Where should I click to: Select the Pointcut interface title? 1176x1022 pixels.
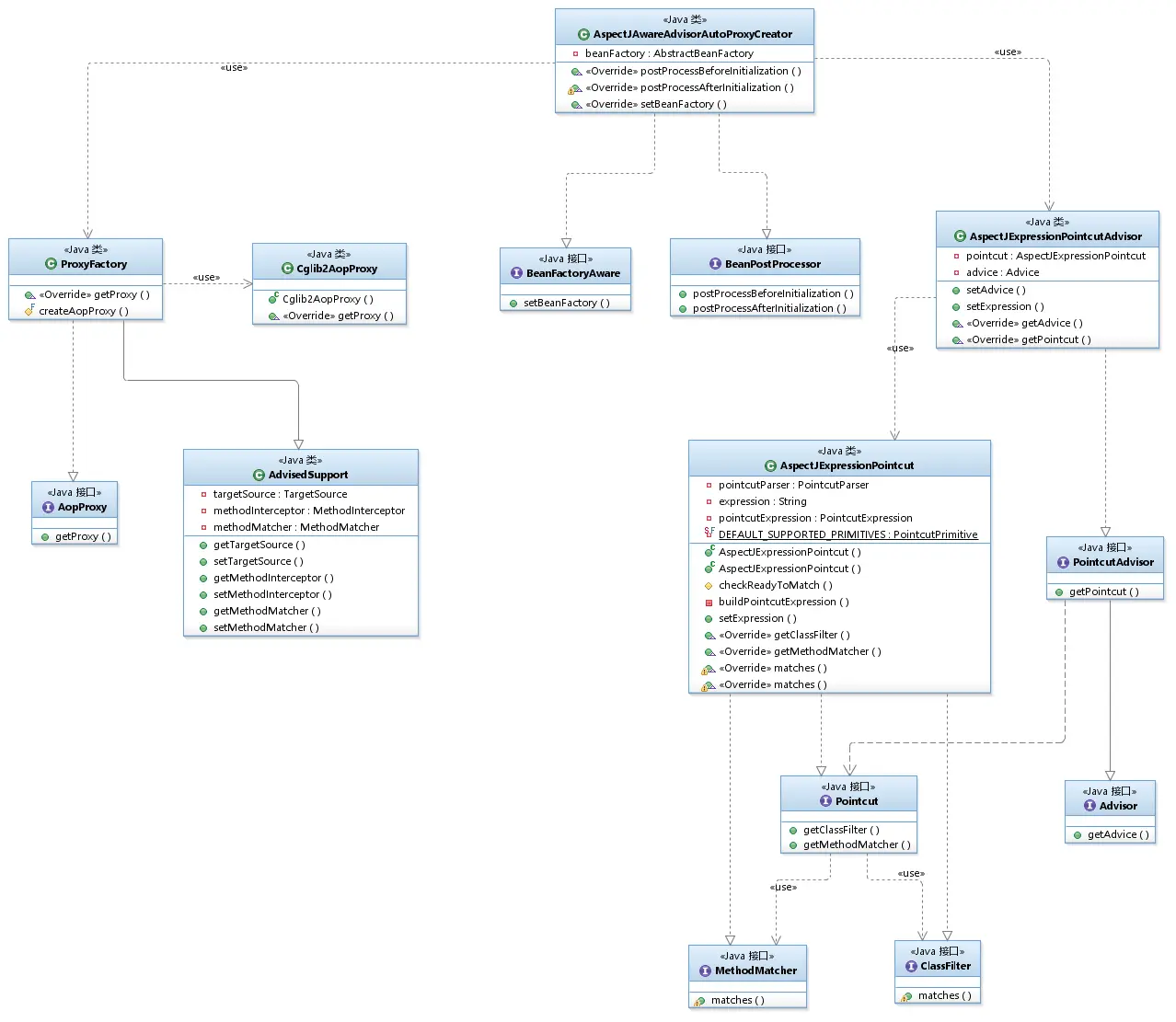click(857, 801)
